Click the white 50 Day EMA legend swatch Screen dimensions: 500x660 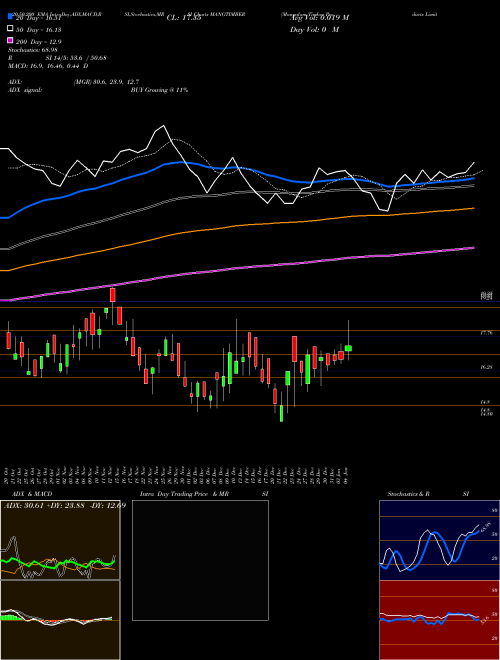tap(10, 29)
